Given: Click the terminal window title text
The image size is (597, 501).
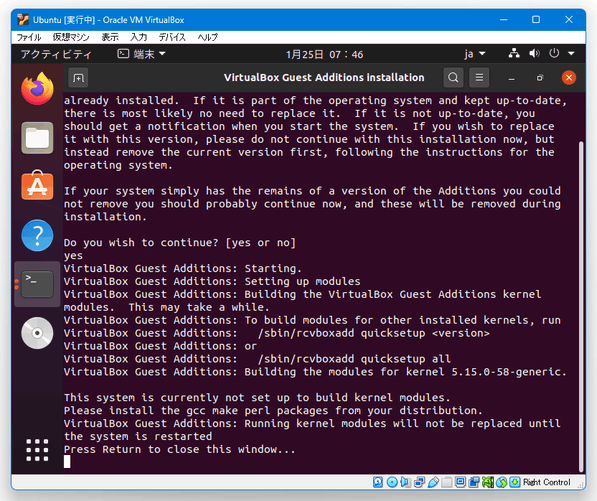Looking at the screenshot, I should tap(324, 78).
